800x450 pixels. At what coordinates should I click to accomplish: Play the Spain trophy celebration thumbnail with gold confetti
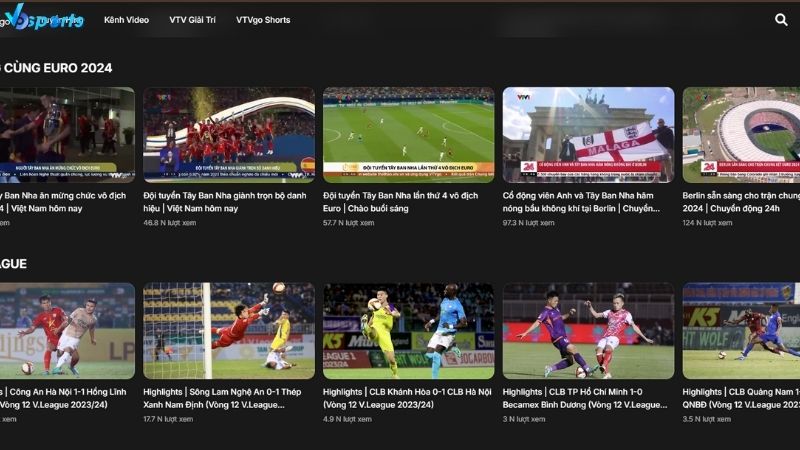[x=229, y=135]
